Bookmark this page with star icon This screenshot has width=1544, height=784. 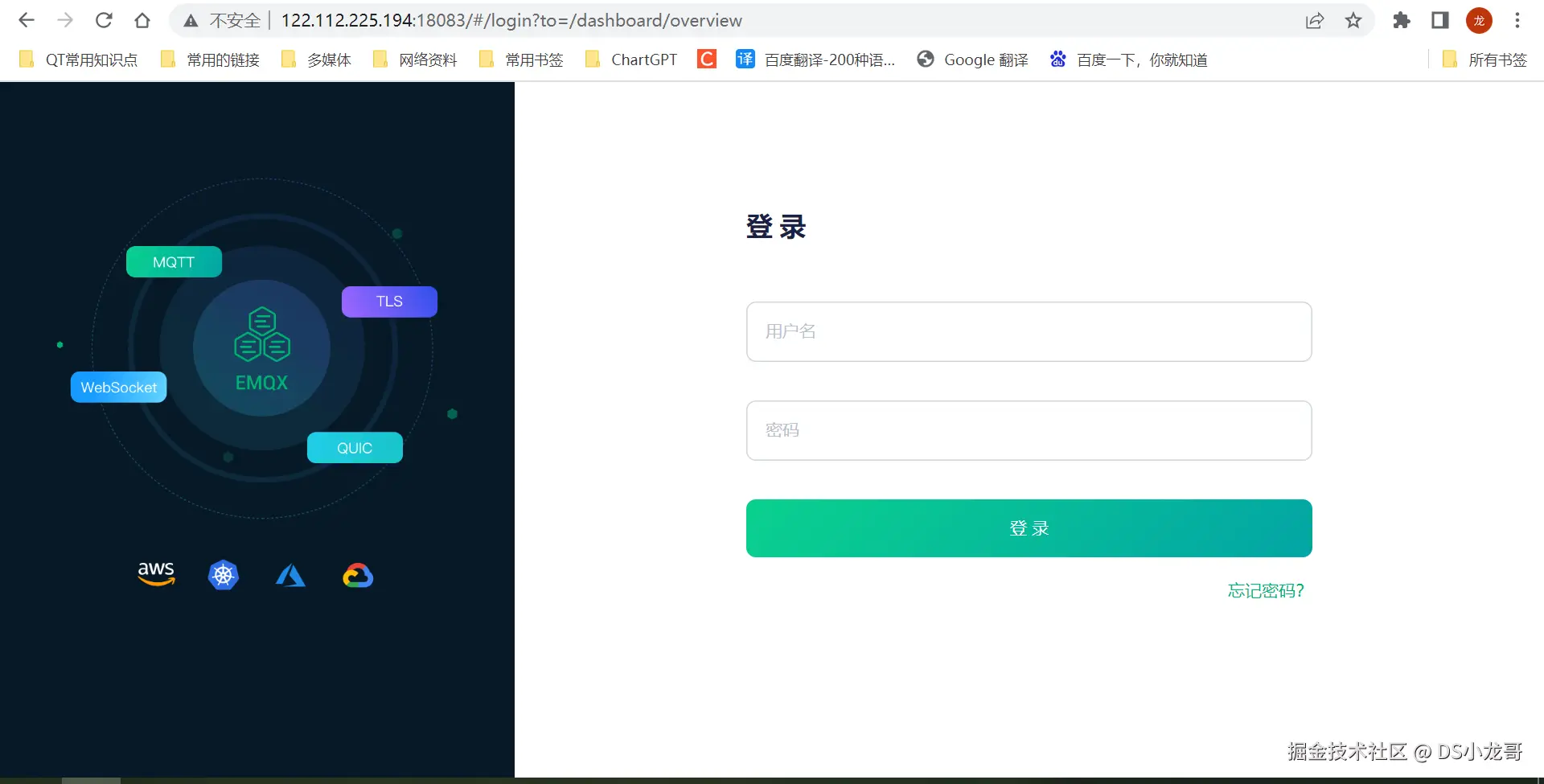[1353, 20]
